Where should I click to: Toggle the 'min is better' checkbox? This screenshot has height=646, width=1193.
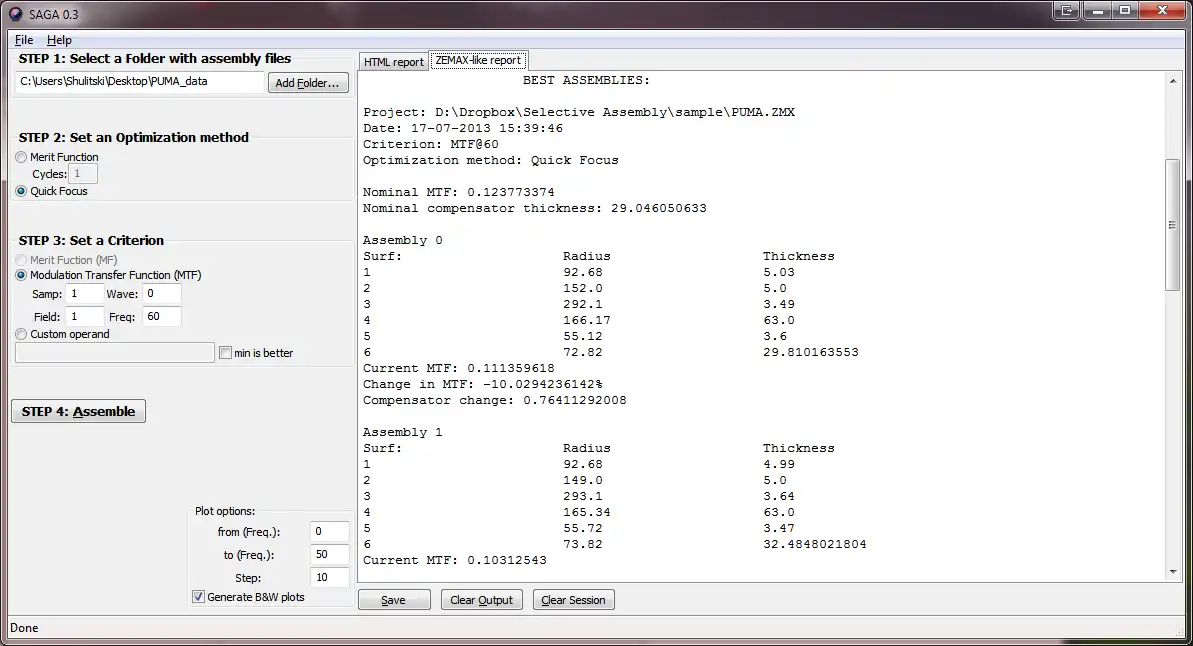tap(225, 353)
